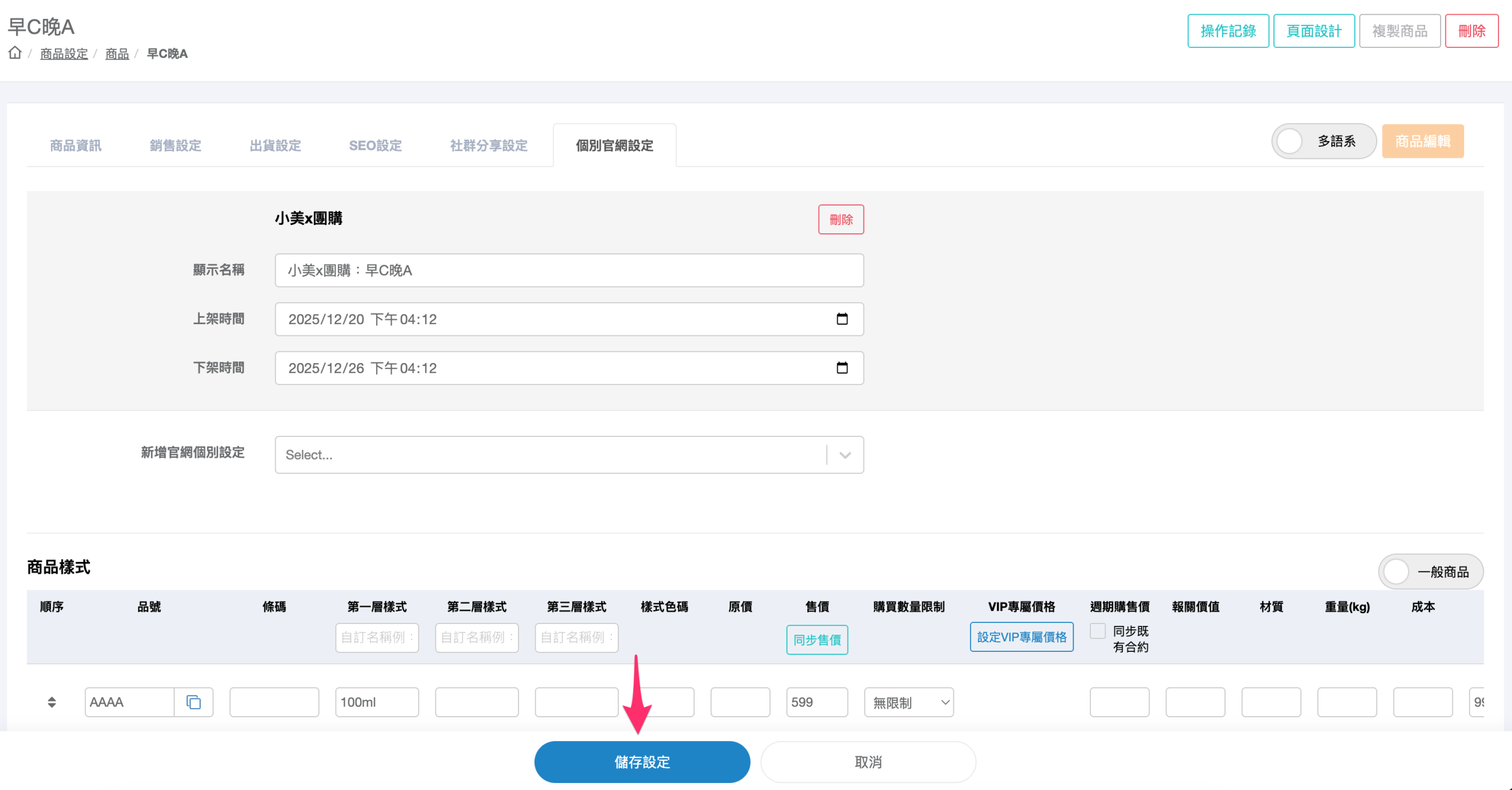Open the 無限制 purchase limit dropdown
This screenshot has height=790, width=1512.
(908, 702)
